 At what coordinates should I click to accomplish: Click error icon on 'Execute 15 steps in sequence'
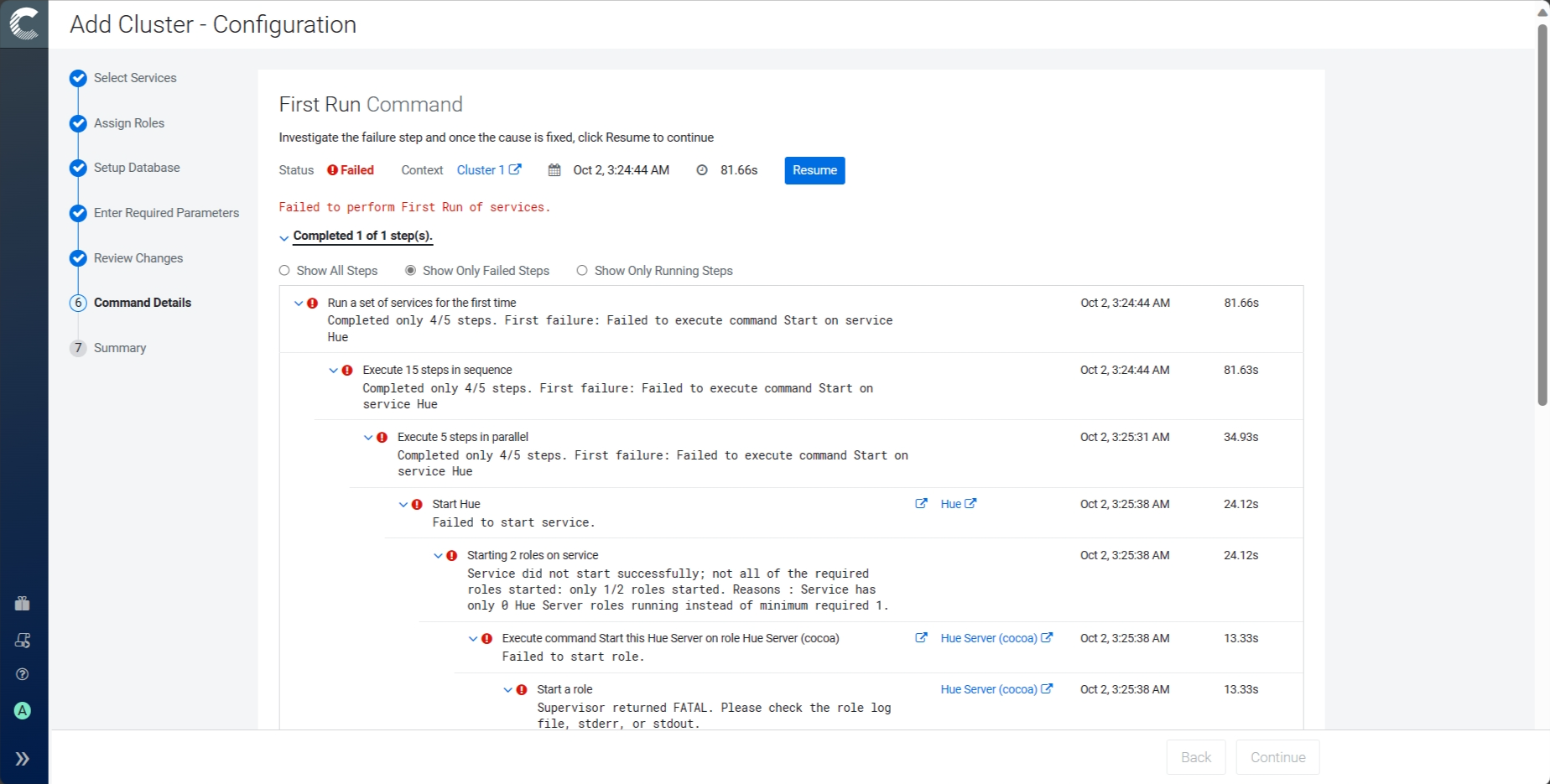[347, 371]
